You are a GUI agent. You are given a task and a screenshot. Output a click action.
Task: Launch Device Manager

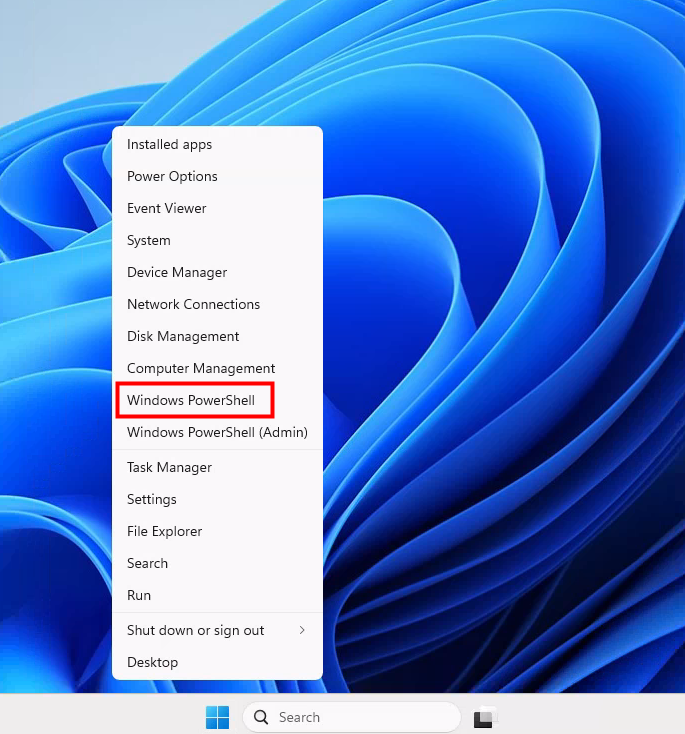click(177, 272)
